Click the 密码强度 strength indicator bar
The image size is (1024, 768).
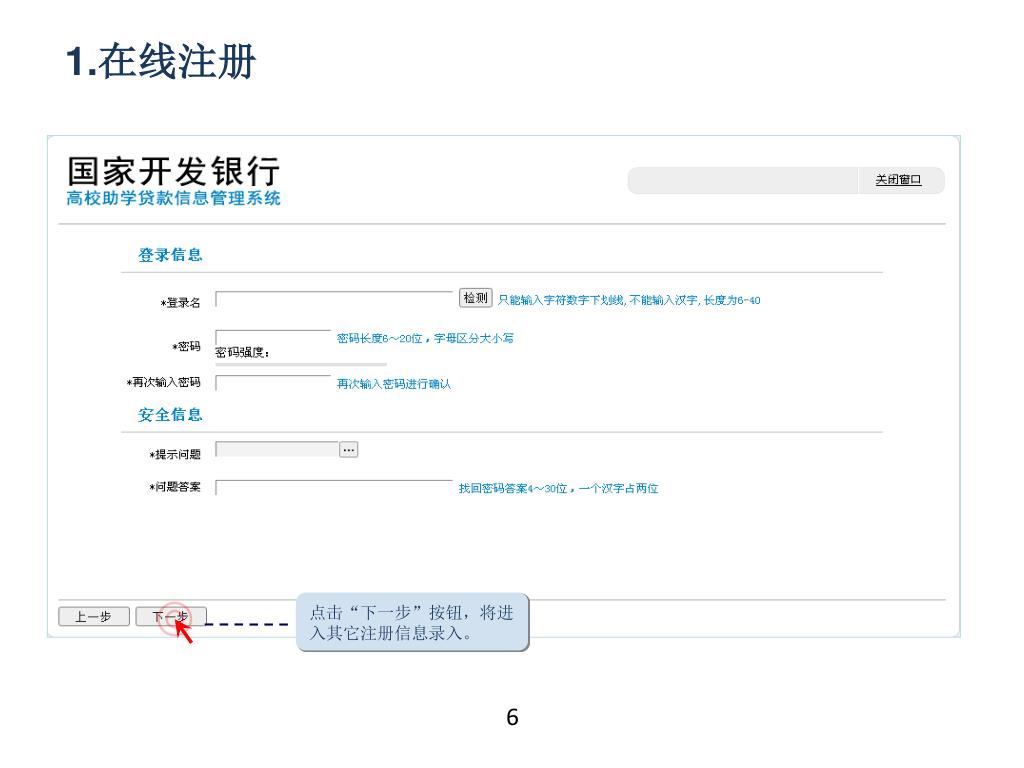click(301, 365)
